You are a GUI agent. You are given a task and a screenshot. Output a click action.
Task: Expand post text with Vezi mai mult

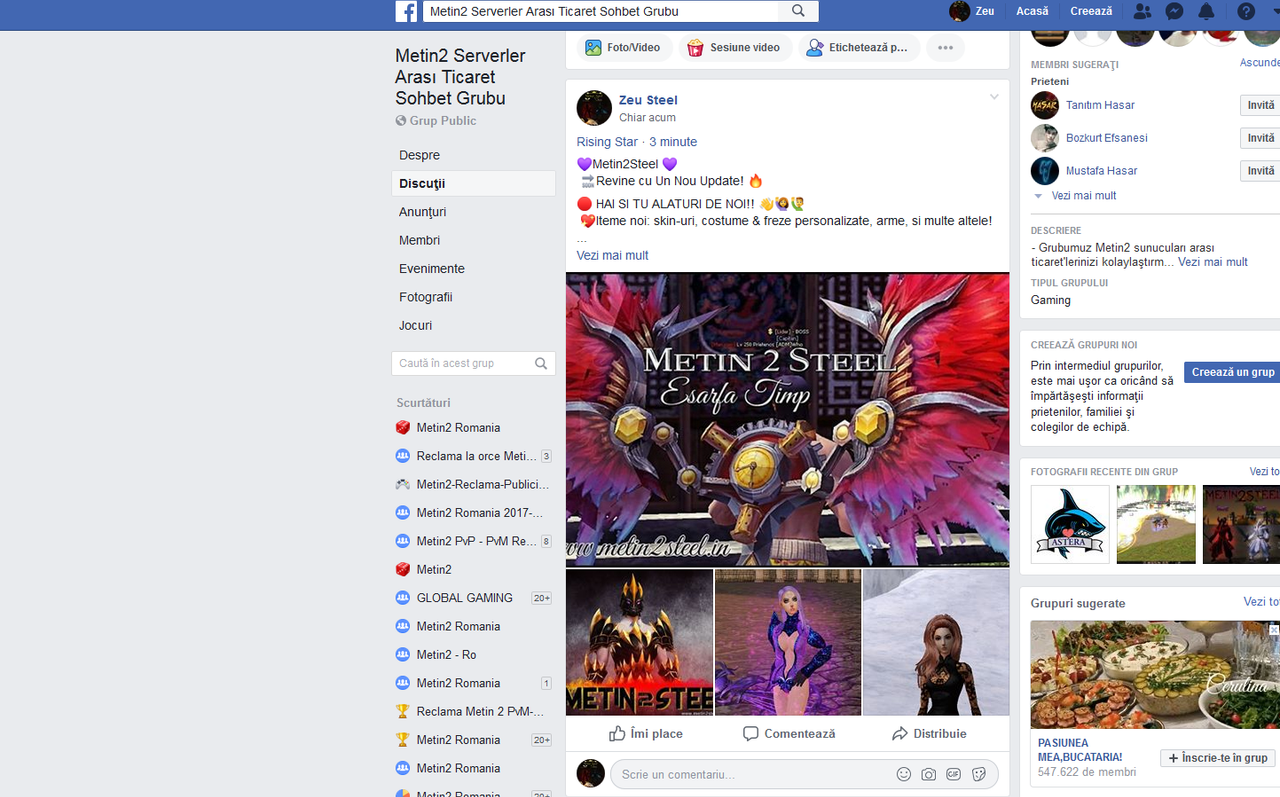tap(612, 256)
